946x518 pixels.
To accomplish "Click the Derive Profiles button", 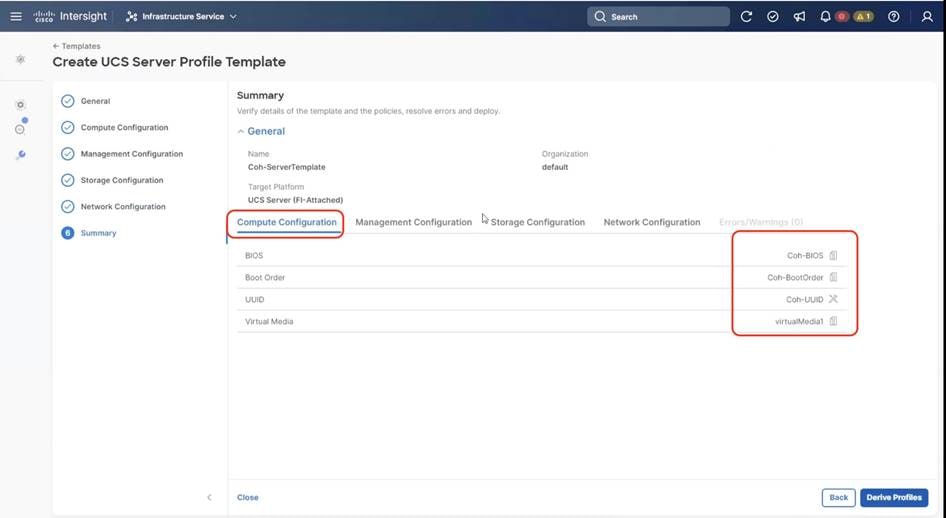I will point(894,497).
